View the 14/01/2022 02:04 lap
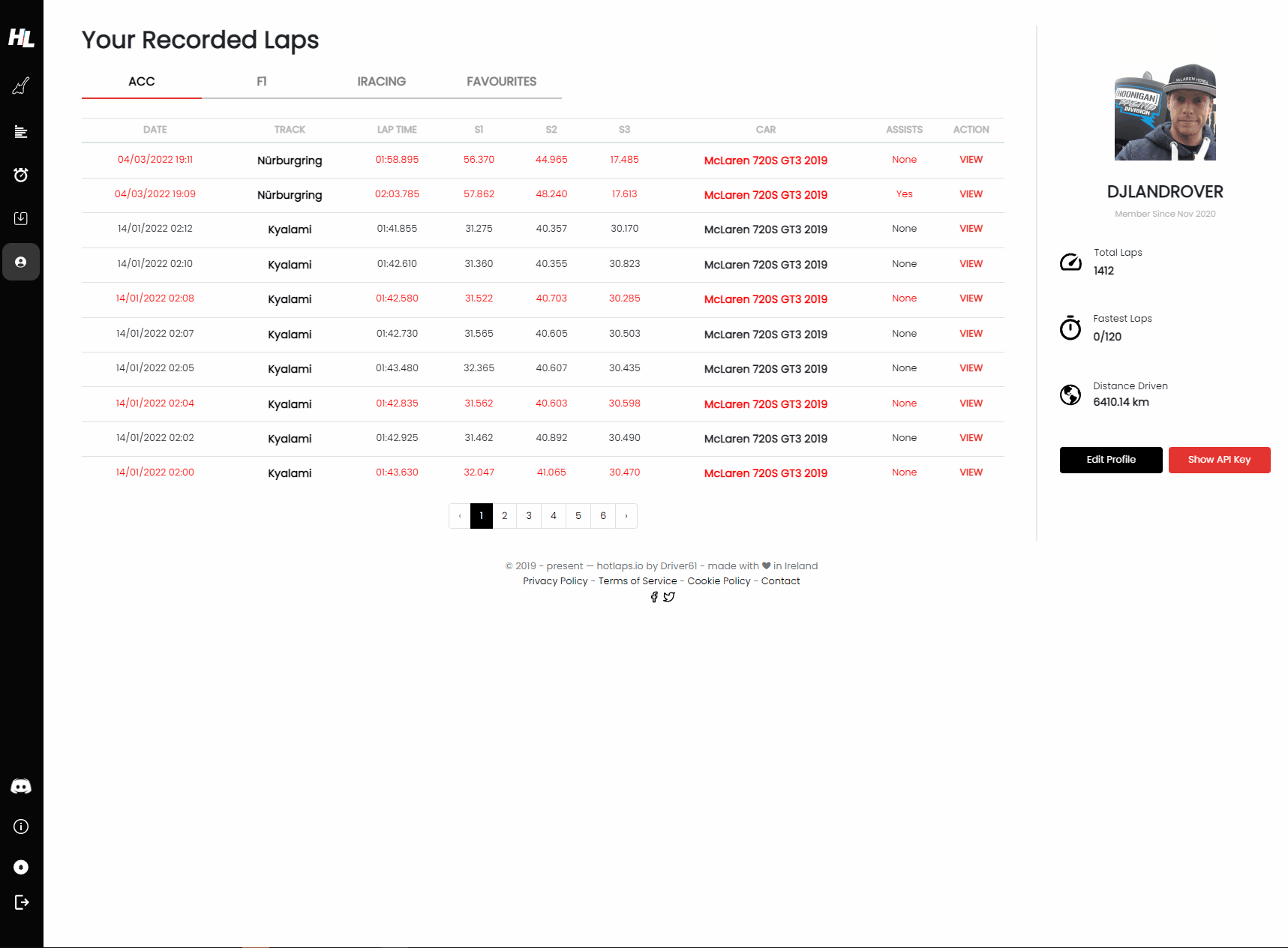Viewport: 1288px width, 948px height. coord(971,403)
